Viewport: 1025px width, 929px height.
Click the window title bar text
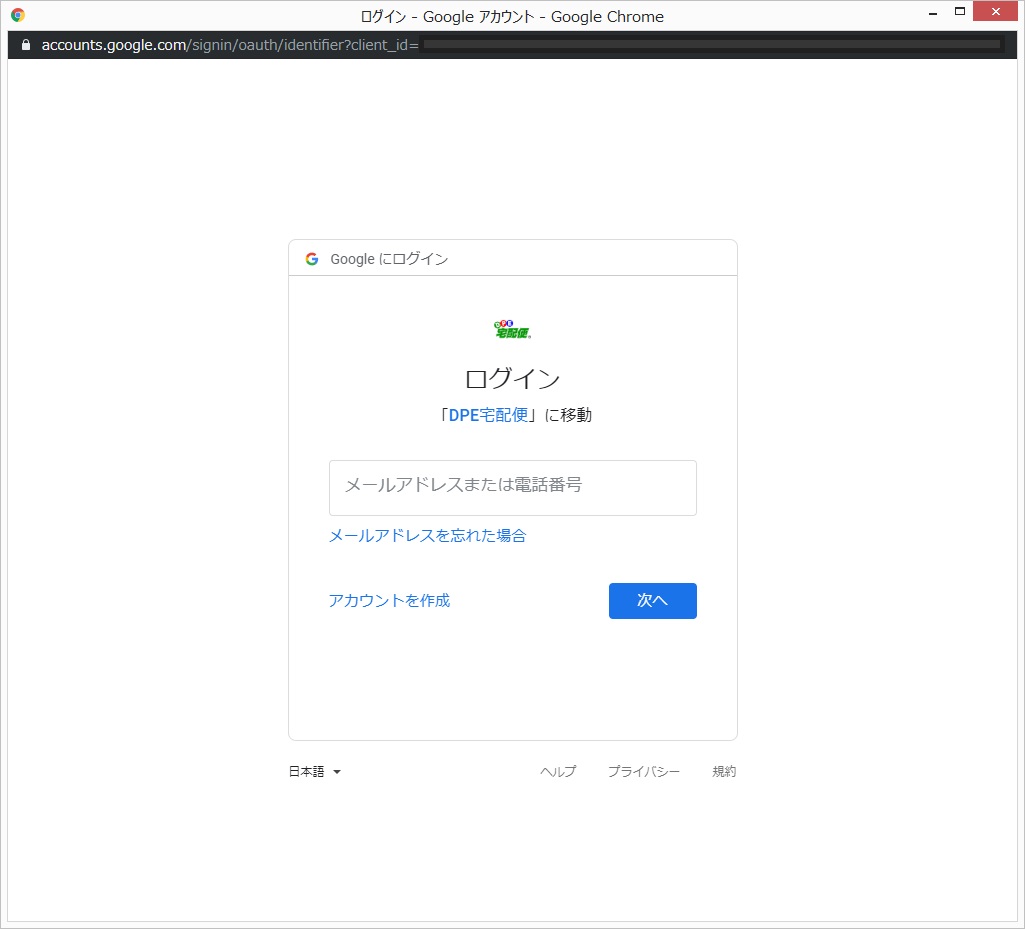tap(512, 16)
